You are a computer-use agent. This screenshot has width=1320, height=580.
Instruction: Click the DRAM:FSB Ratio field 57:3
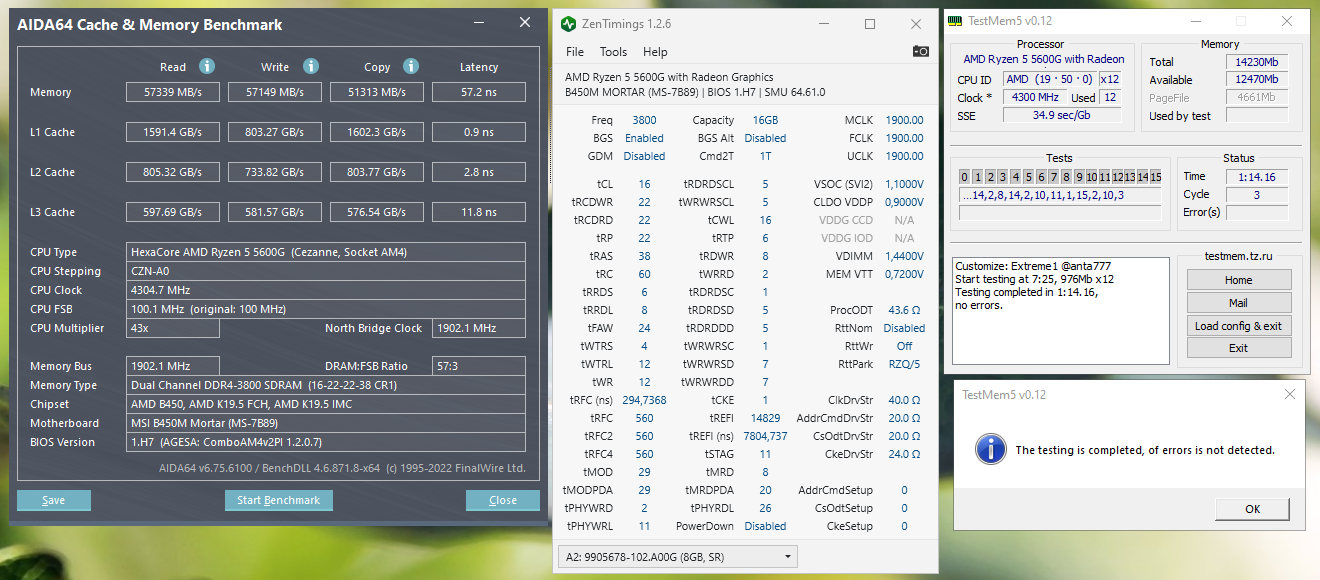click(479, 366)
